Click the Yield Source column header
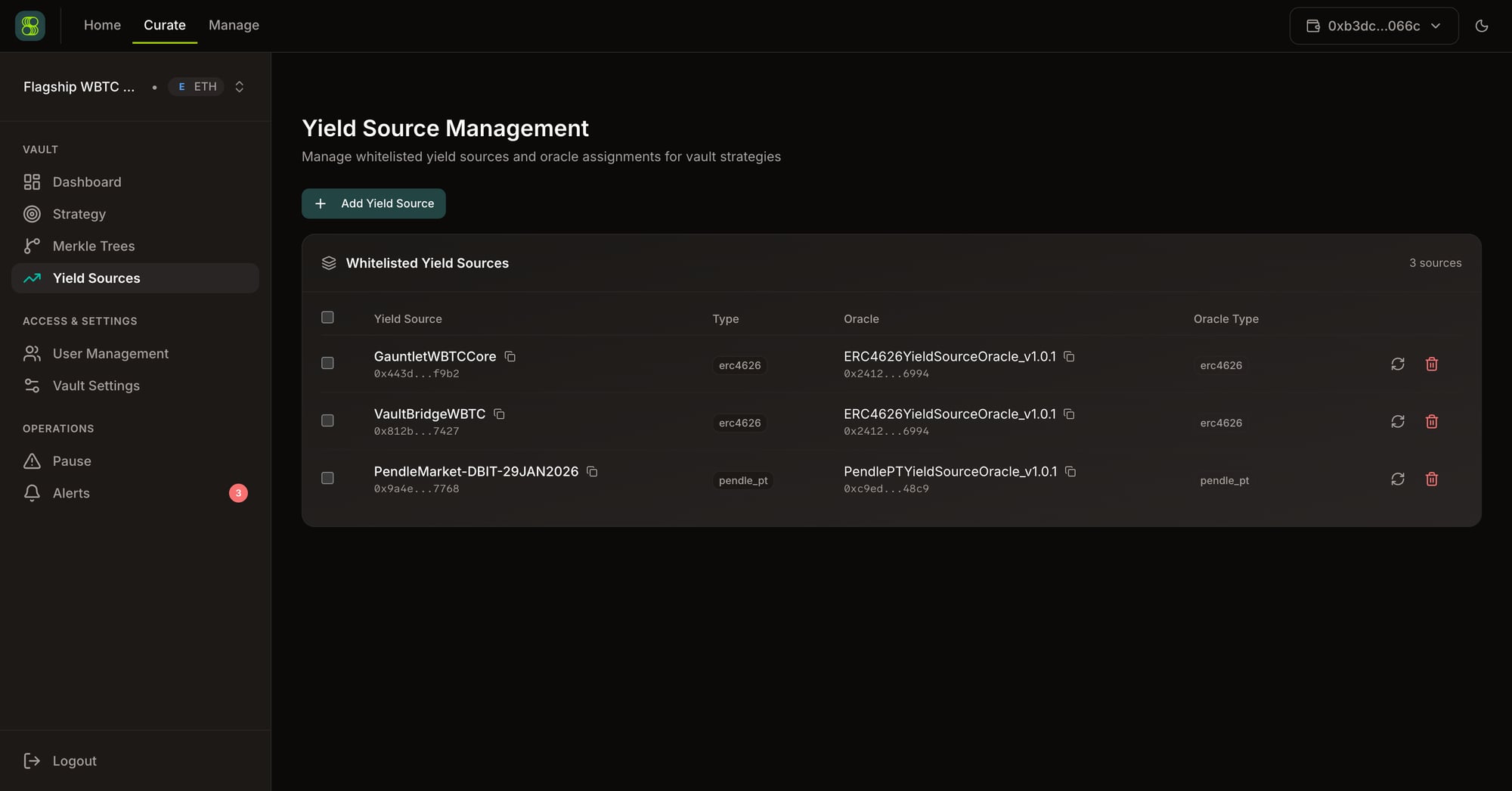The height and width of the screenshot is (791, 1512). click(407, 319)
